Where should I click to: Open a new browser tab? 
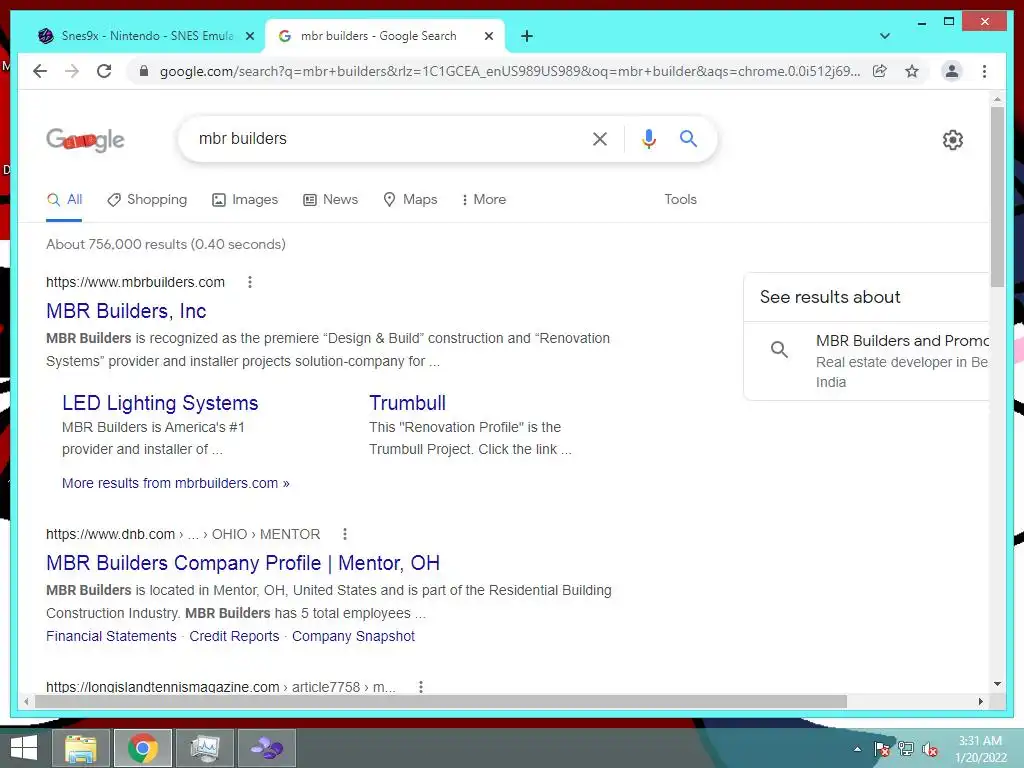point(527,36)
